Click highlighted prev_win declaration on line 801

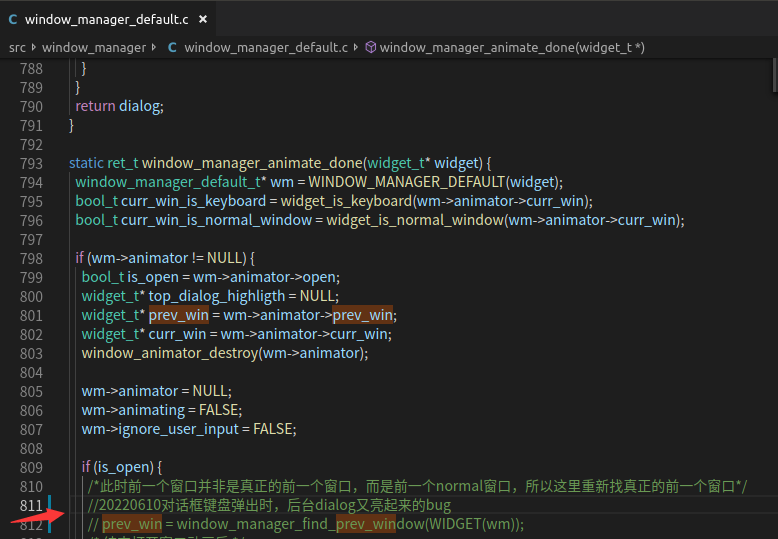tap(179, 315)
